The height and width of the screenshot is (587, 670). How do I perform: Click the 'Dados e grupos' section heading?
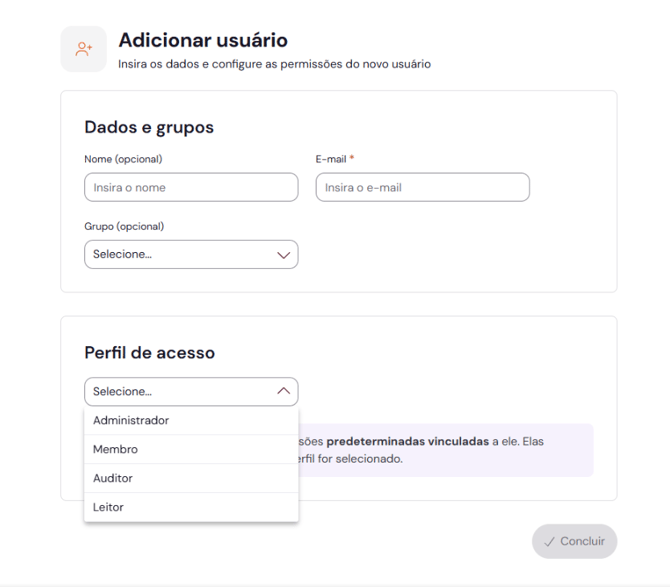pos(149,127)
